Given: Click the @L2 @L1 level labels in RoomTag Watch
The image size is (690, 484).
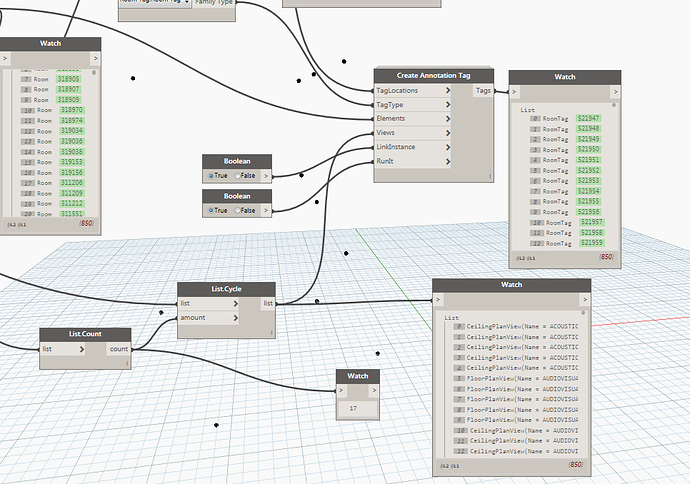Looking at the screenshot, I should click(x=526, y=258).
